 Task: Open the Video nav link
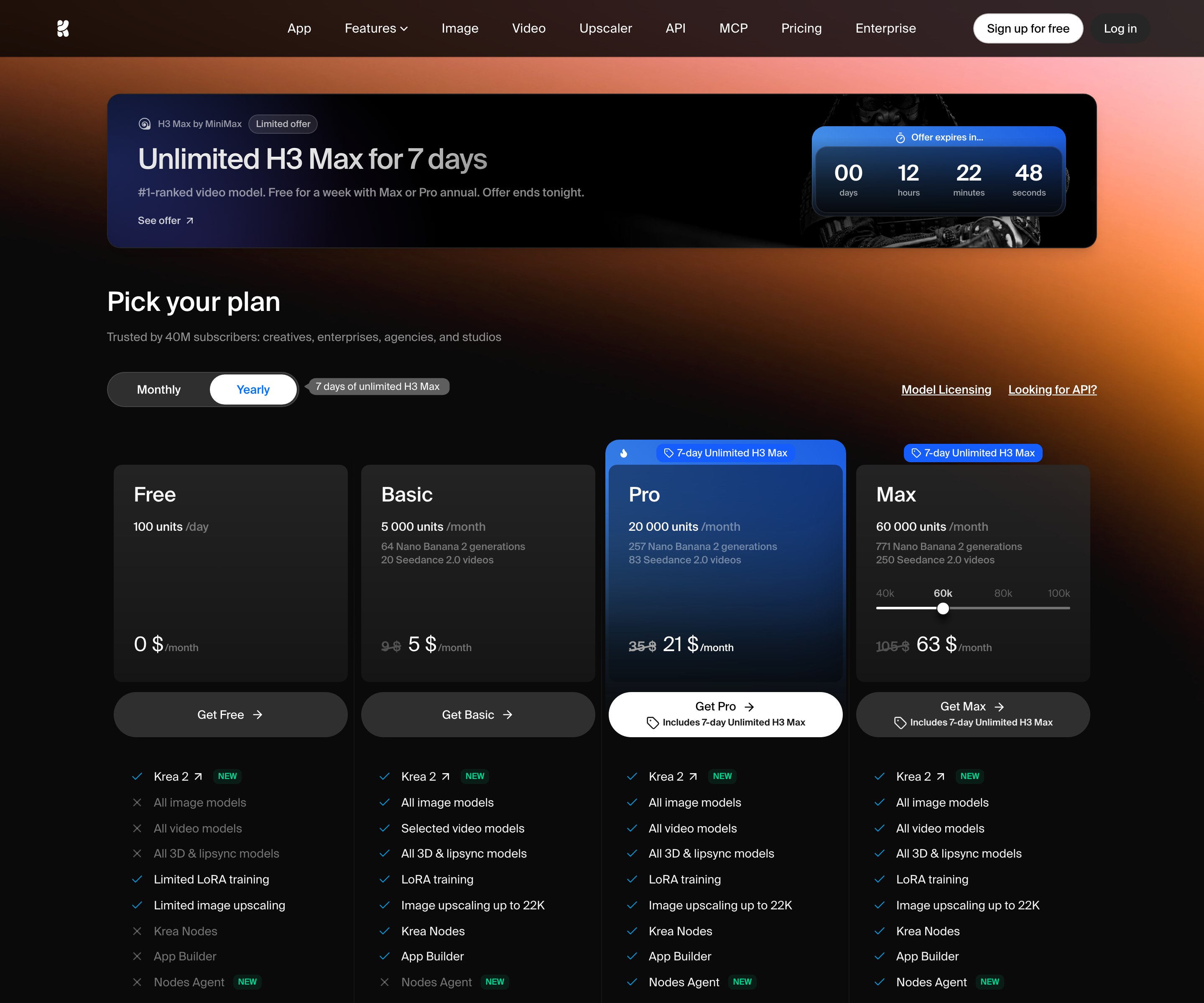pyautogui.click(x=528, y=28)
